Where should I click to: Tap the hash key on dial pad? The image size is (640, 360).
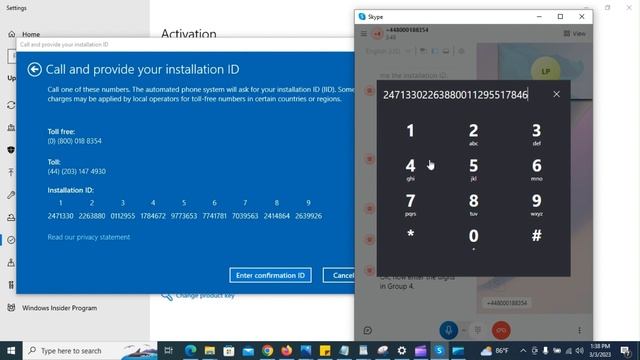tap(536, 235)
